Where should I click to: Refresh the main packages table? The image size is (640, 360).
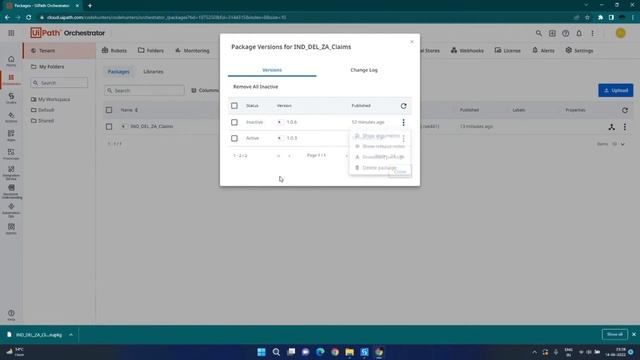tap(624, 110)
